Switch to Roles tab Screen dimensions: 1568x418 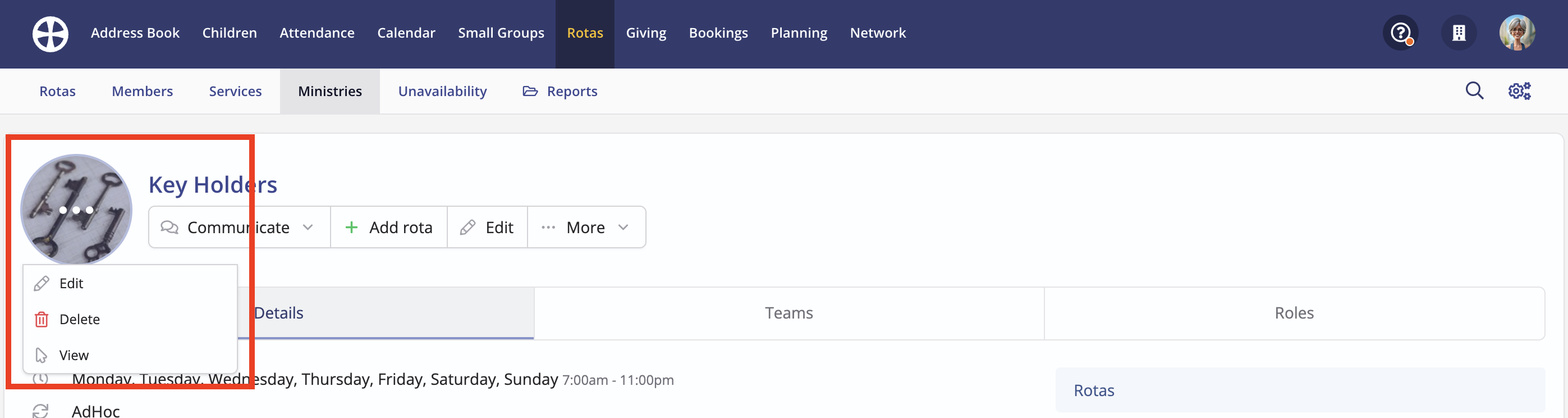click(1294, 313)
